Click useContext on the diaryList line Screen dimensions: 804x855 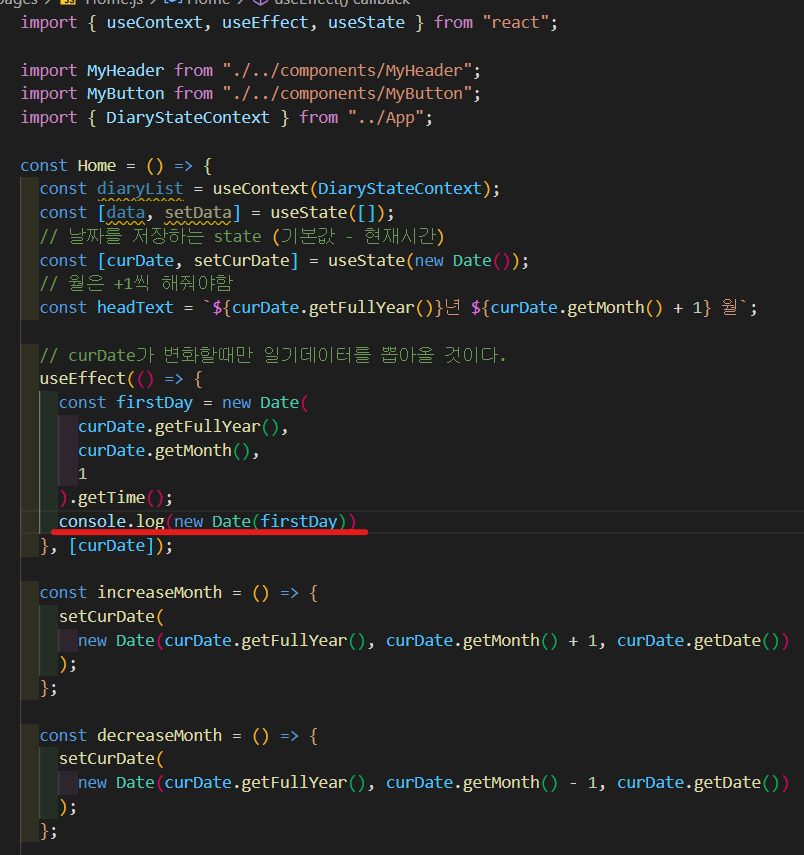pos(260,189)
